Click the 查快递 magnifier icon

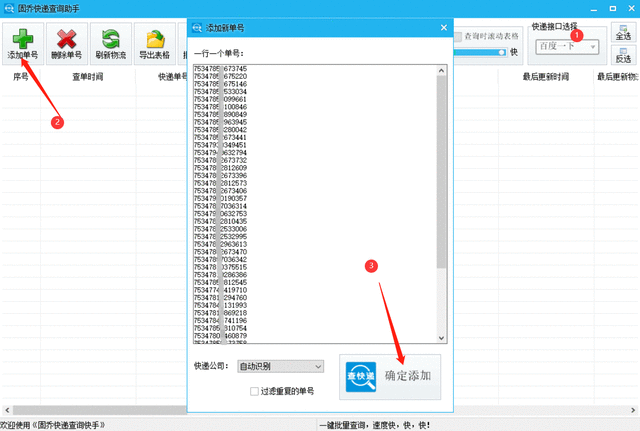(361, 377)
